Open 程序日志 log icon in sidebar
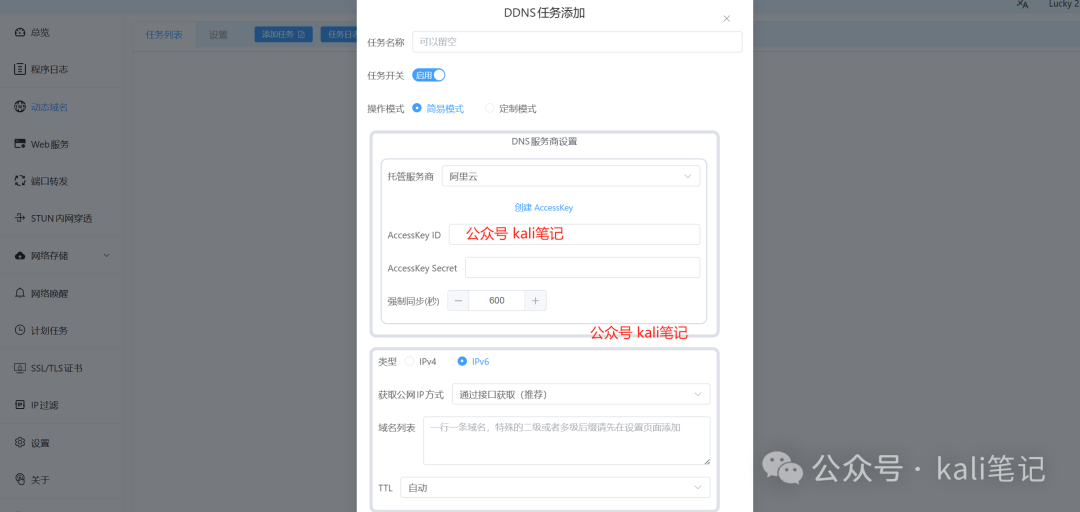The height and width of the screenshot is (512, 1080). (20, 70)
